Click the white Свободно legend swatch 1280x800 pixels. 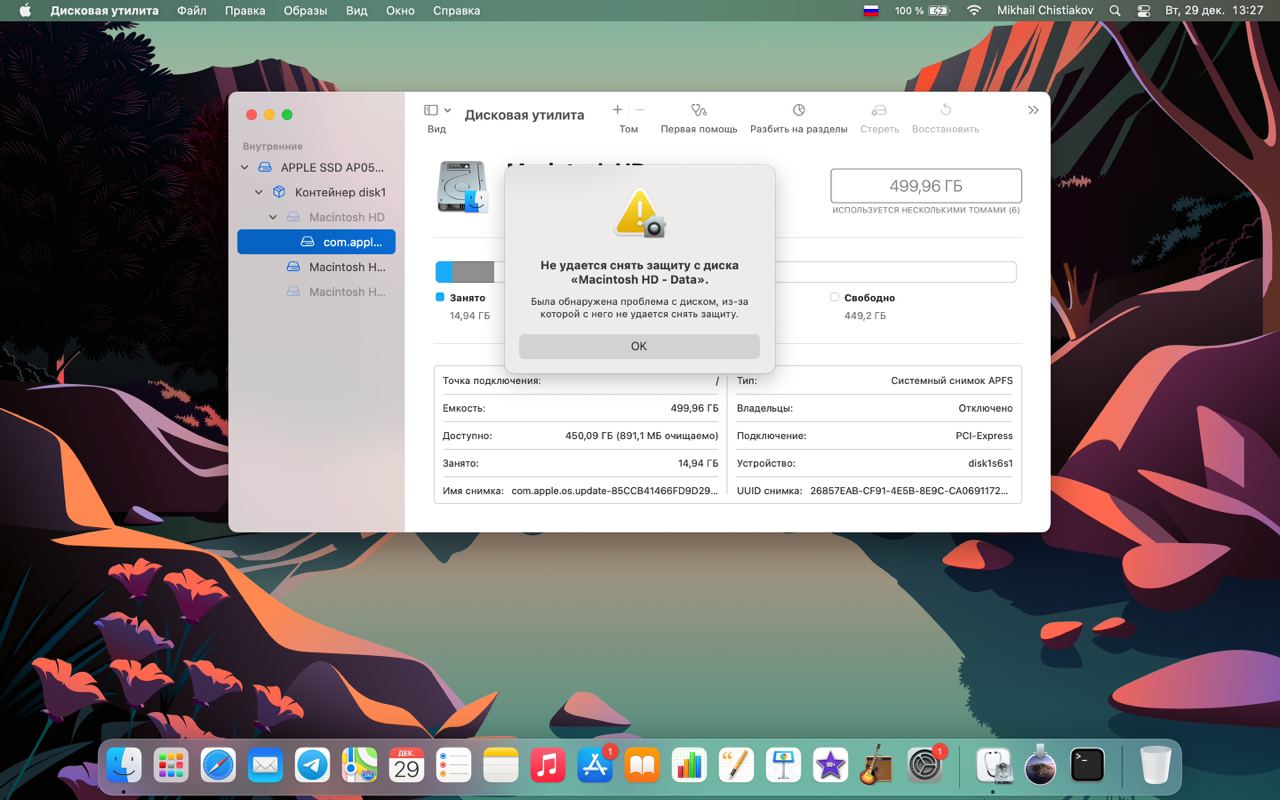coord(834,297)
